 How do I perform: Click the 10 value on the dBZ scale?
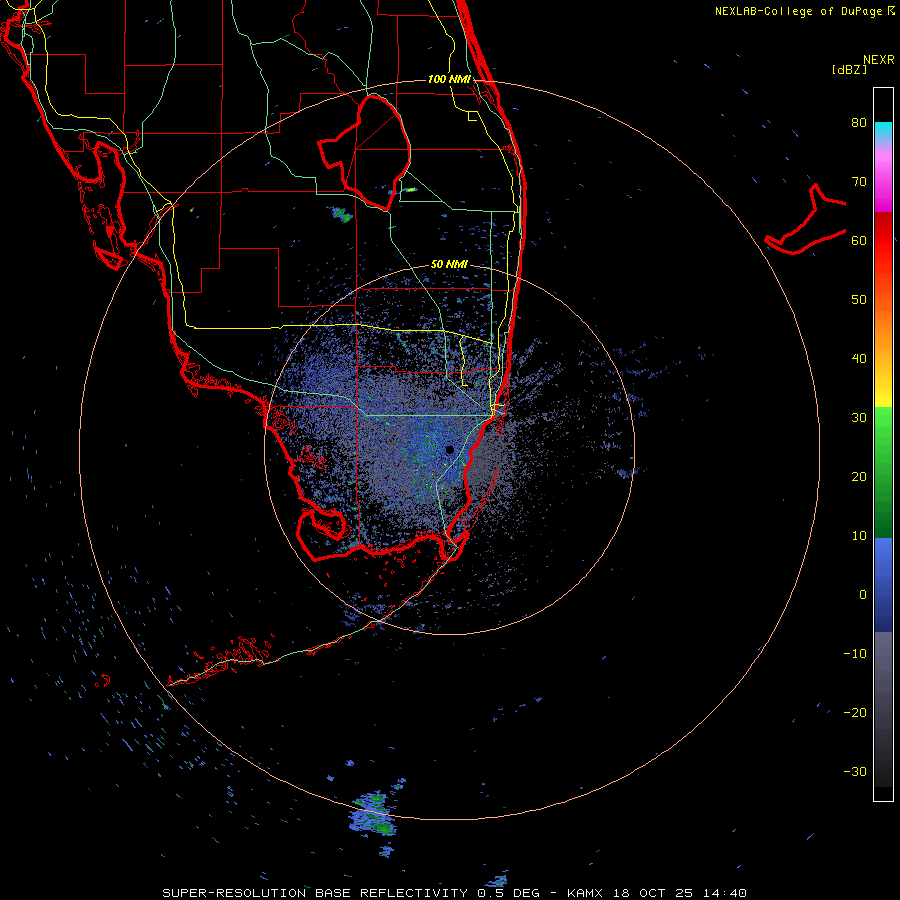point(859,536)
